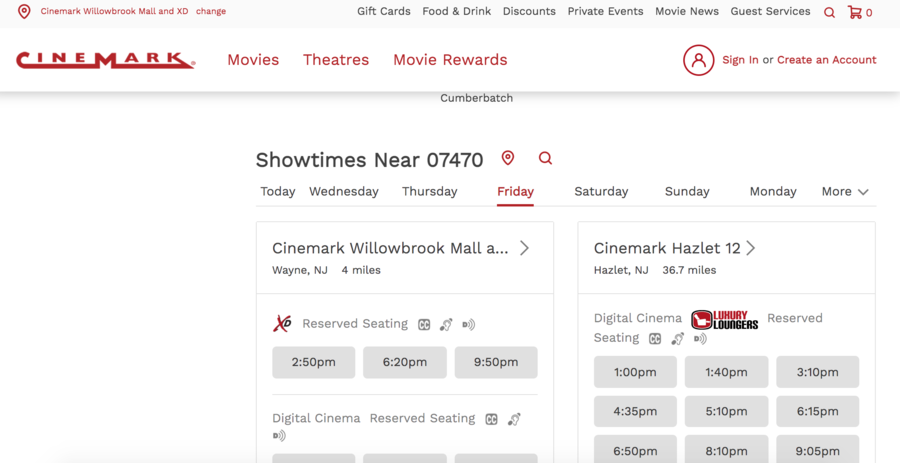Select the Friday tab
Viewport: 900px width, 463px height.
click(x=515, y=192)
